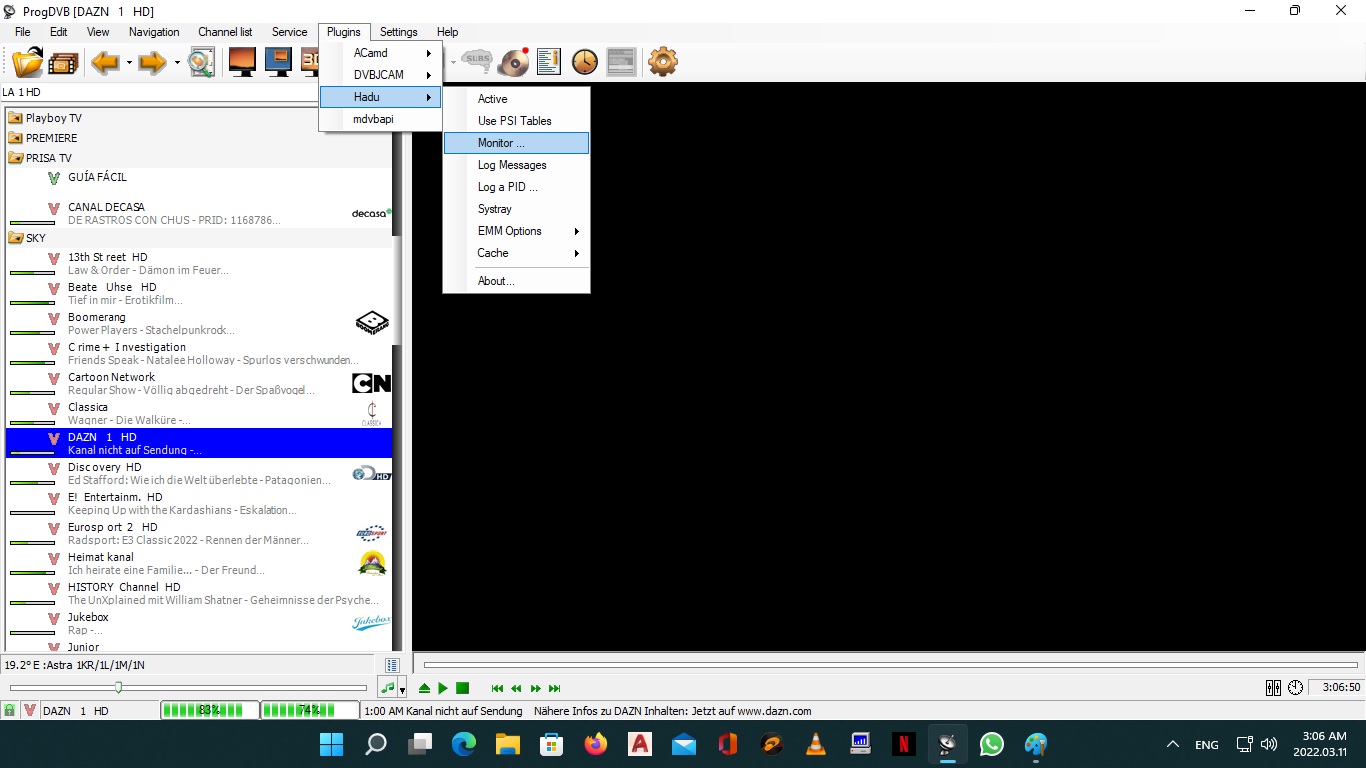Toggle Systray option in Hadu submenu

494,209
